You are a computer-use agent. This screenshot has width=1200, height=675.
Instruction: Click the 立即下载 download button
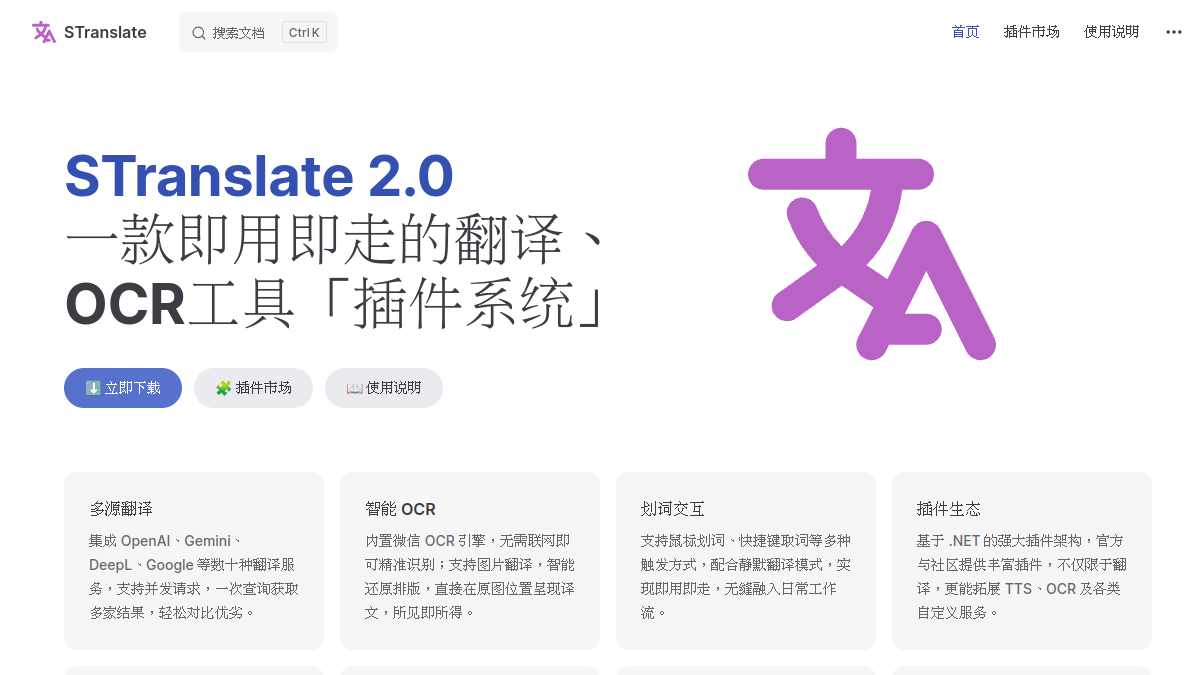point(123,388)
